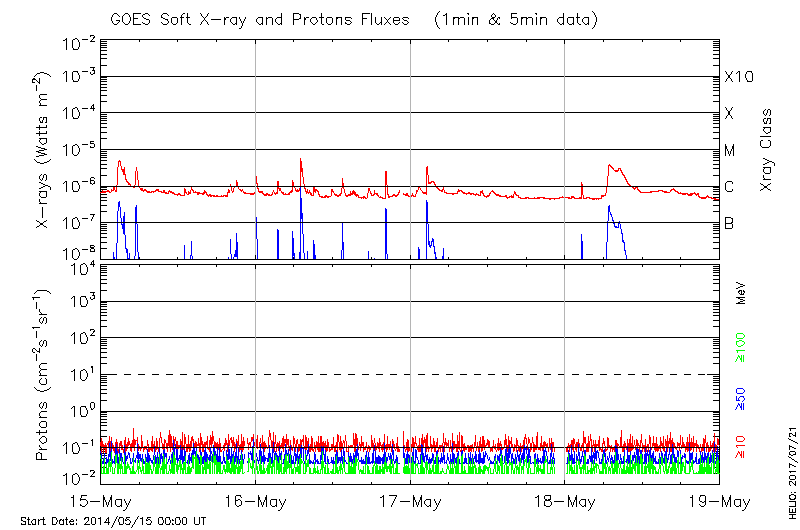The image size is (800, 530).
Task: Click the red ≥10 MeV legend label
Action: pos(741,446)
